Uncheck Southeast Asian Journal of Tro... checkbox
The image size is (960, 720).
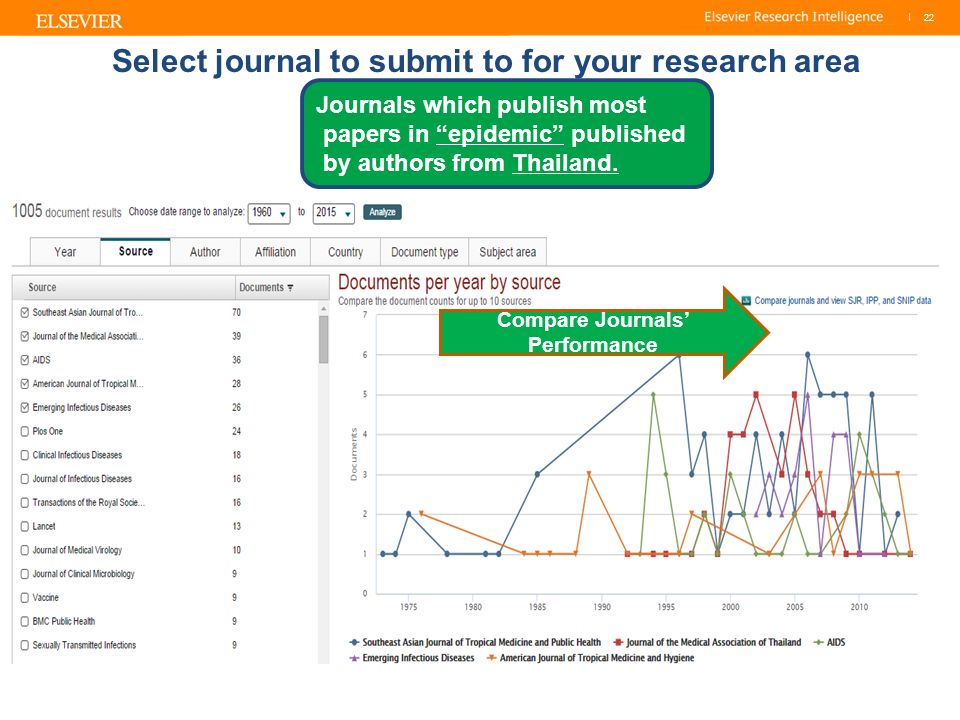24,312
